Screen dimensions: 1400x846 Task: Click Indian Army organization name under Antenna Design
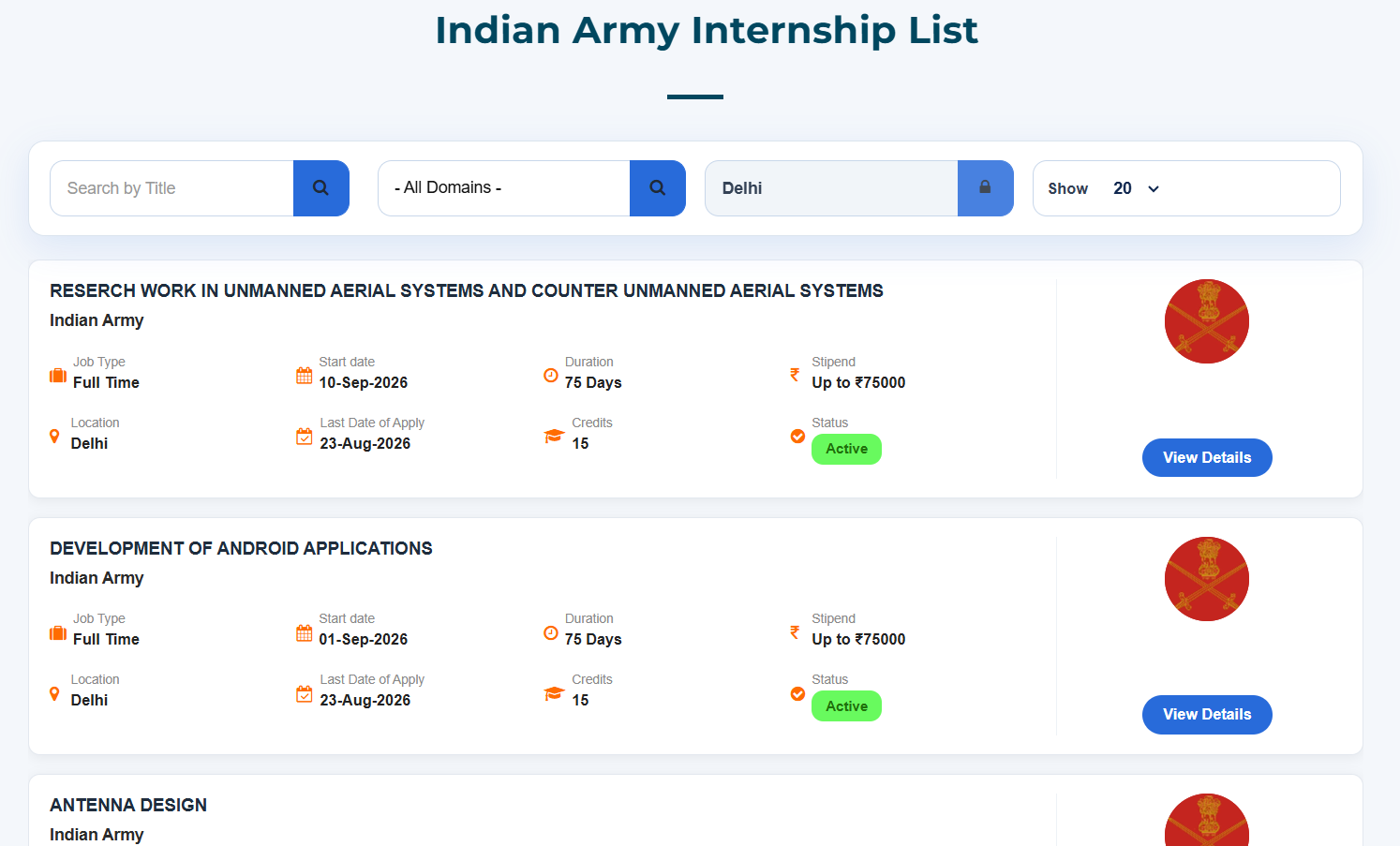click(x=97, y=835)
